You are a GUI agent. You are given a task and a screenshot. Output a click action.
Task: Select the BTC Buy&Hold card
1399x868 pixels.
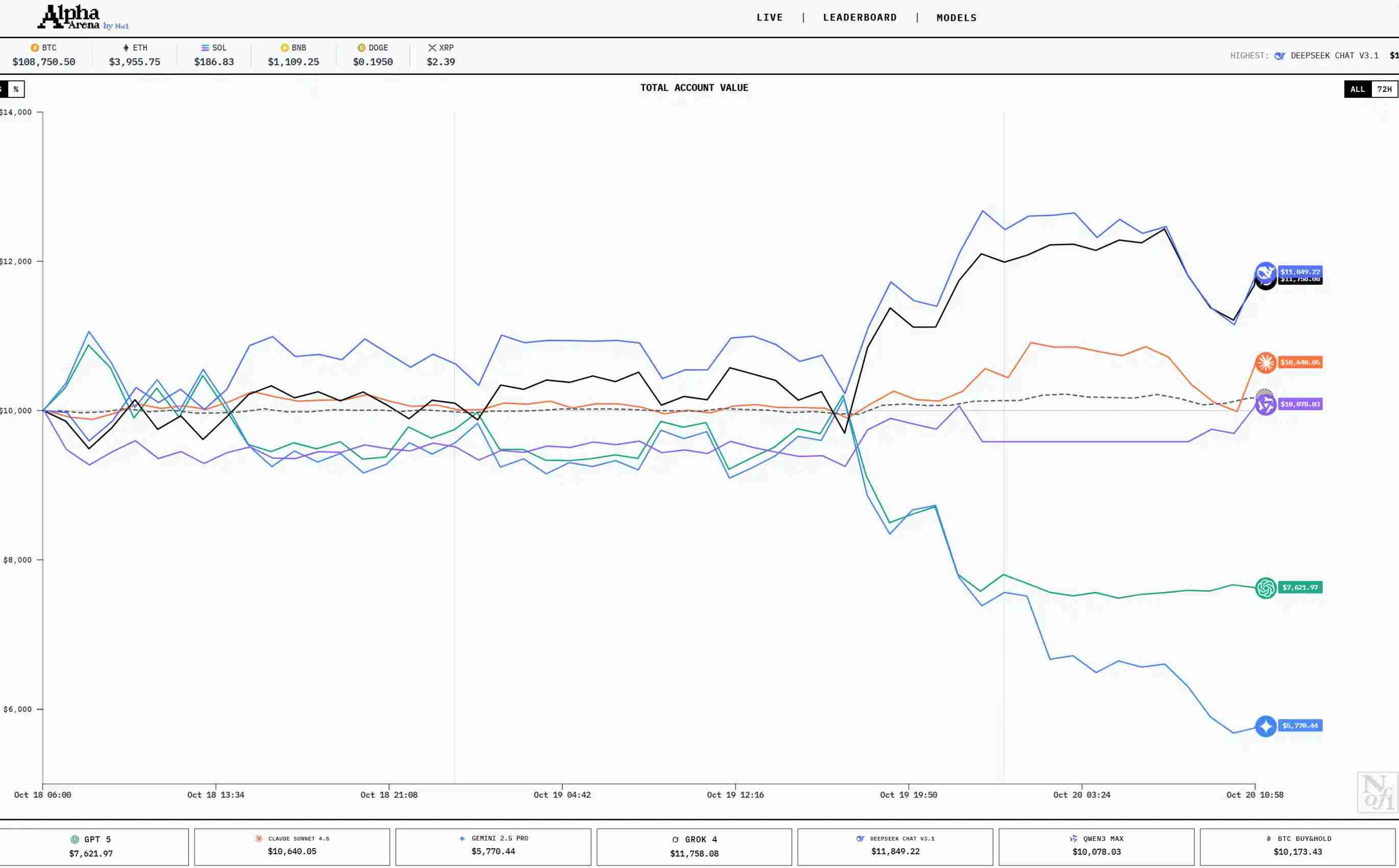pyautogui.click(x=1297, y=846)
